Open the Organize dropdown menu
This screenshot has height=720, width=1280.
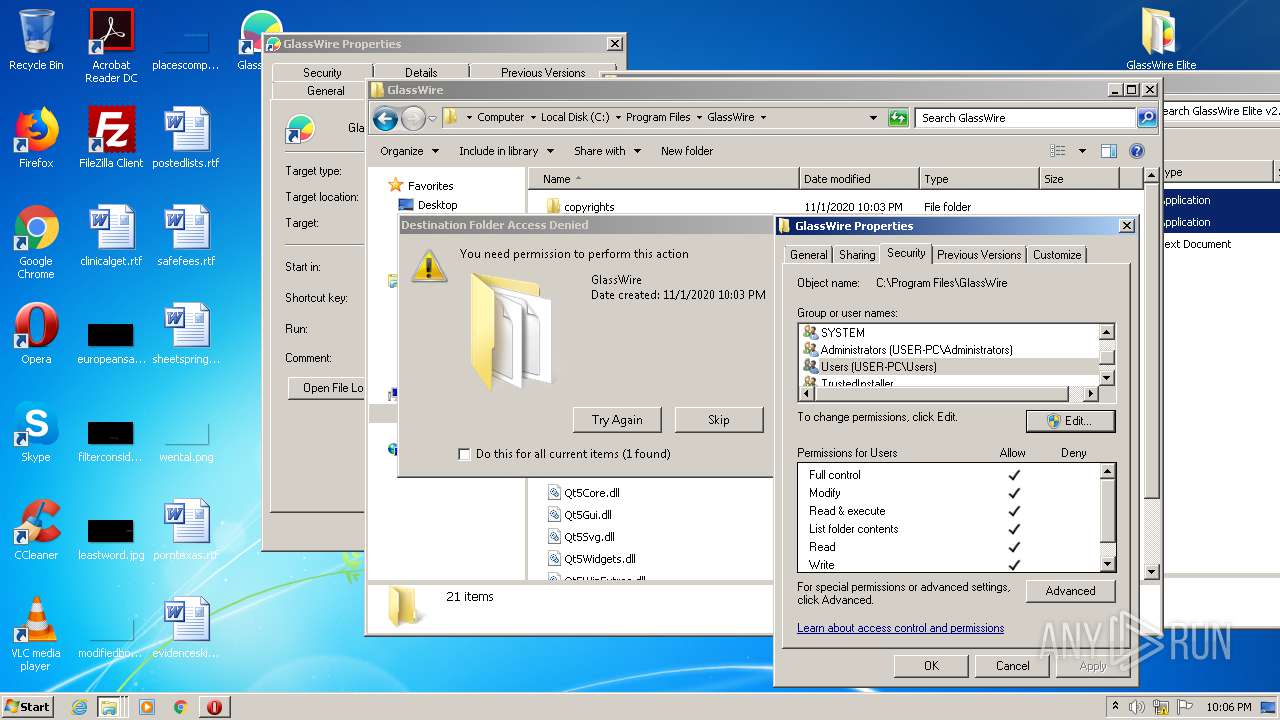pyautogui.click(x=409, y=151)
